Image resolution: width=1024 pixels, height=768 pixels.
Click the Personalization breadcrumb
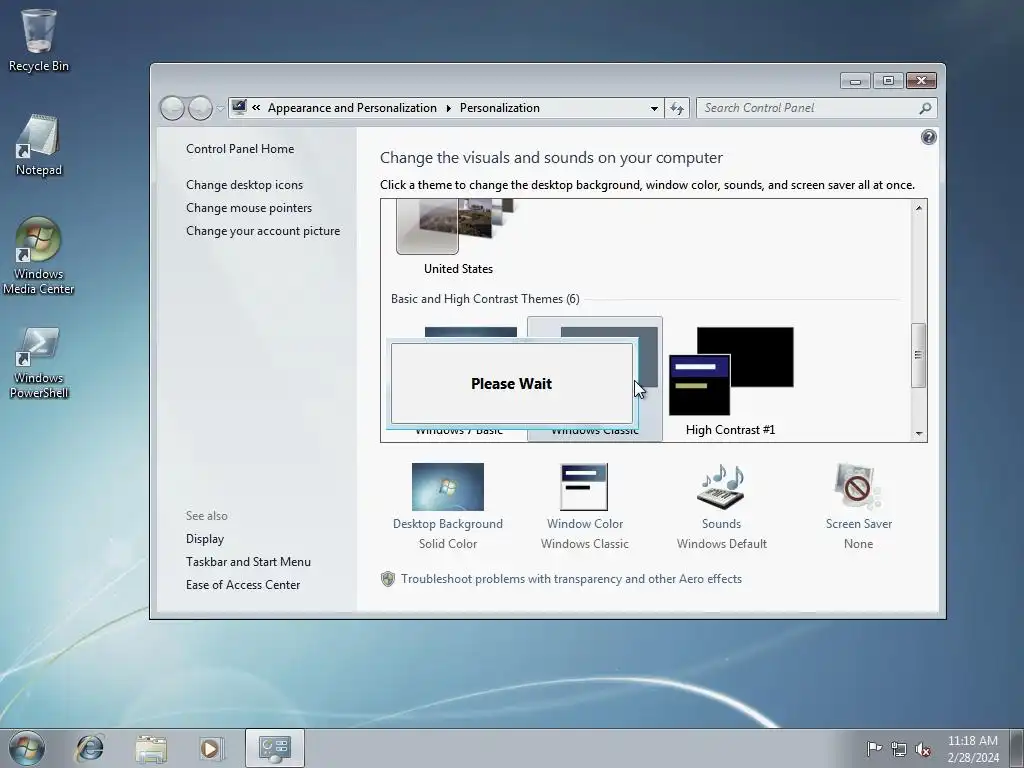[500, 108]
